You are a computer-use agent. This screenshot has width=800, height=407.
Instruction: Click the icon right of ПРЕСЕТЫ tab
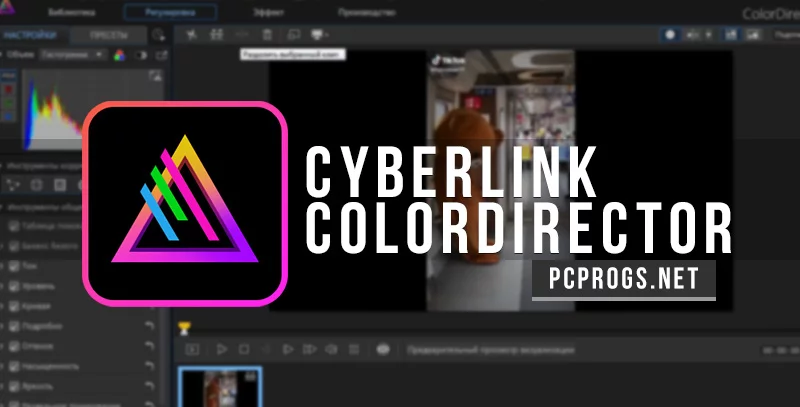159,35
